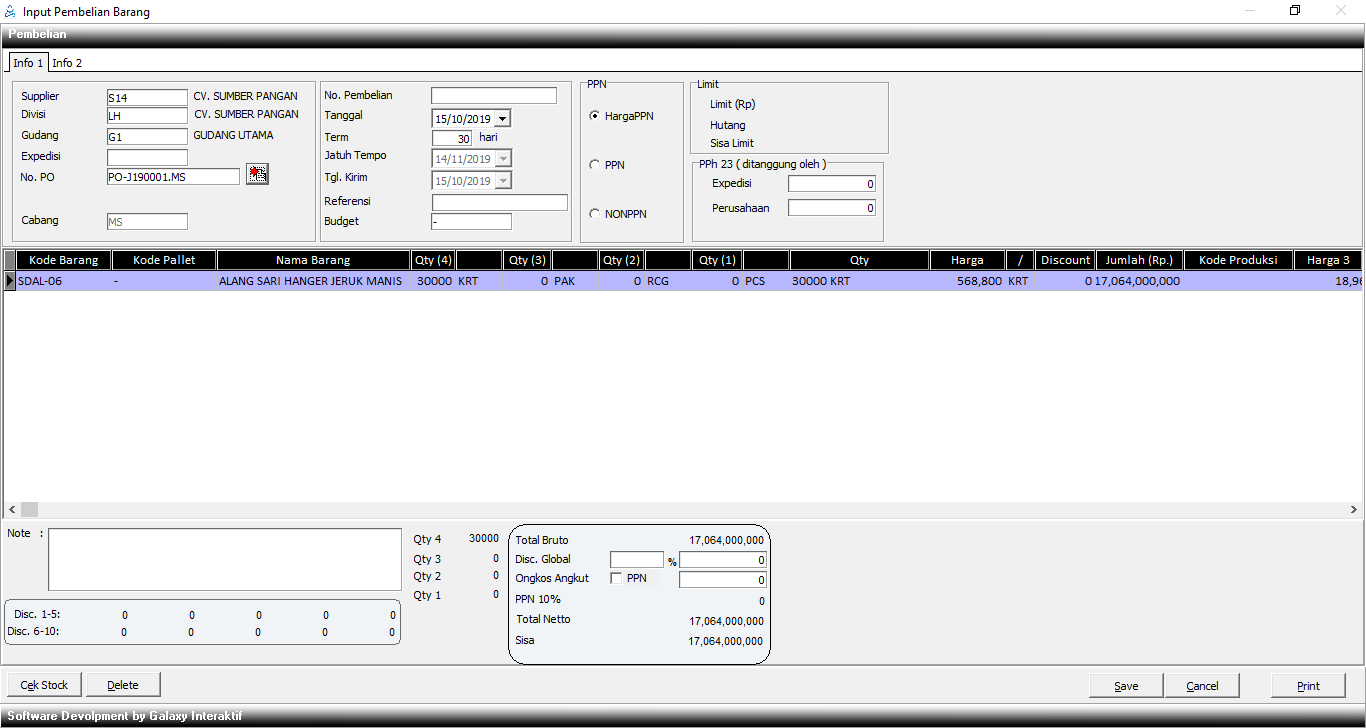Click the application icon in the title bar
The height and width of the screenshot is (728, 1366).
10,12
